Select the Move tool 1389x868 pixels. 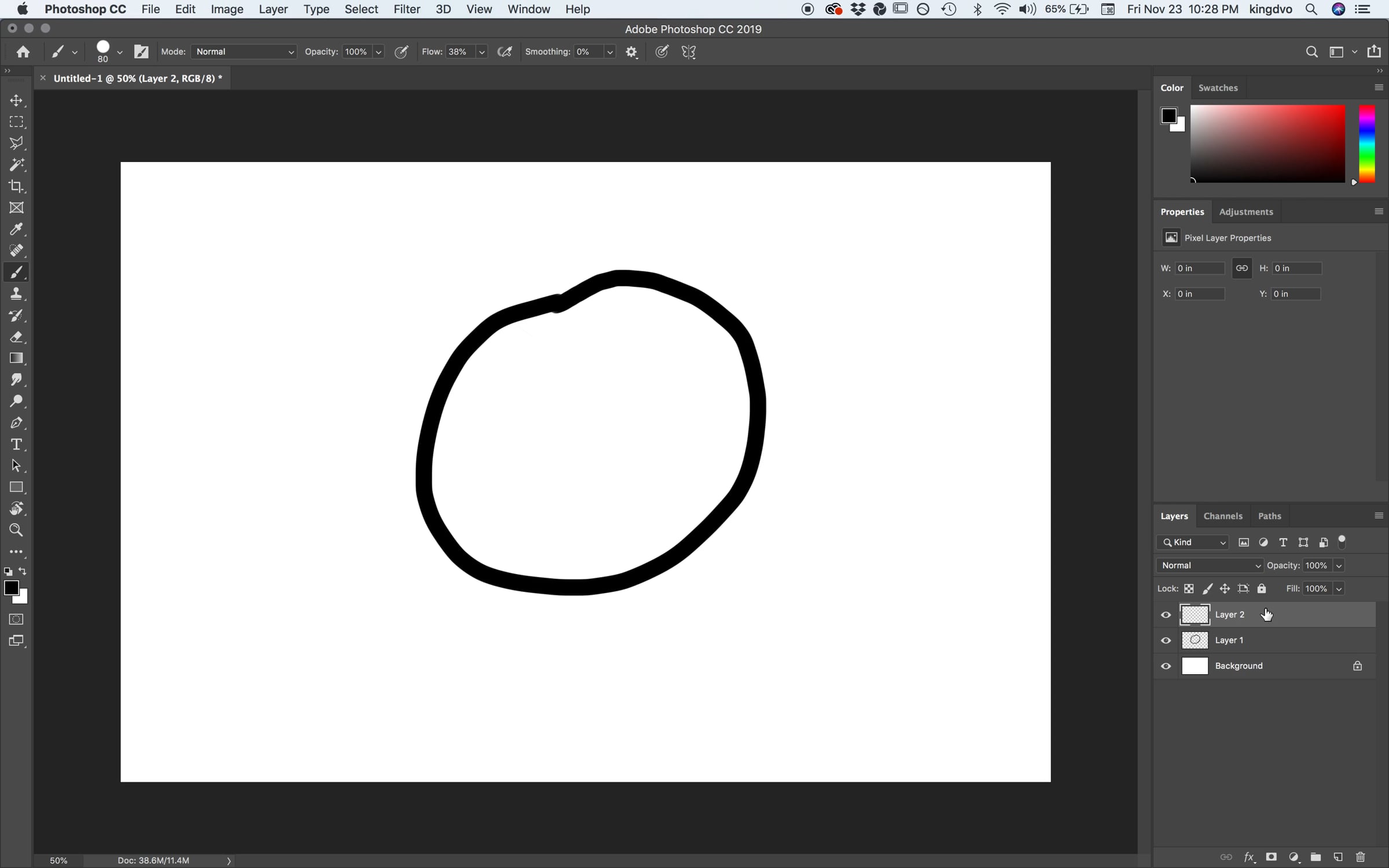[x=16, y=101]
